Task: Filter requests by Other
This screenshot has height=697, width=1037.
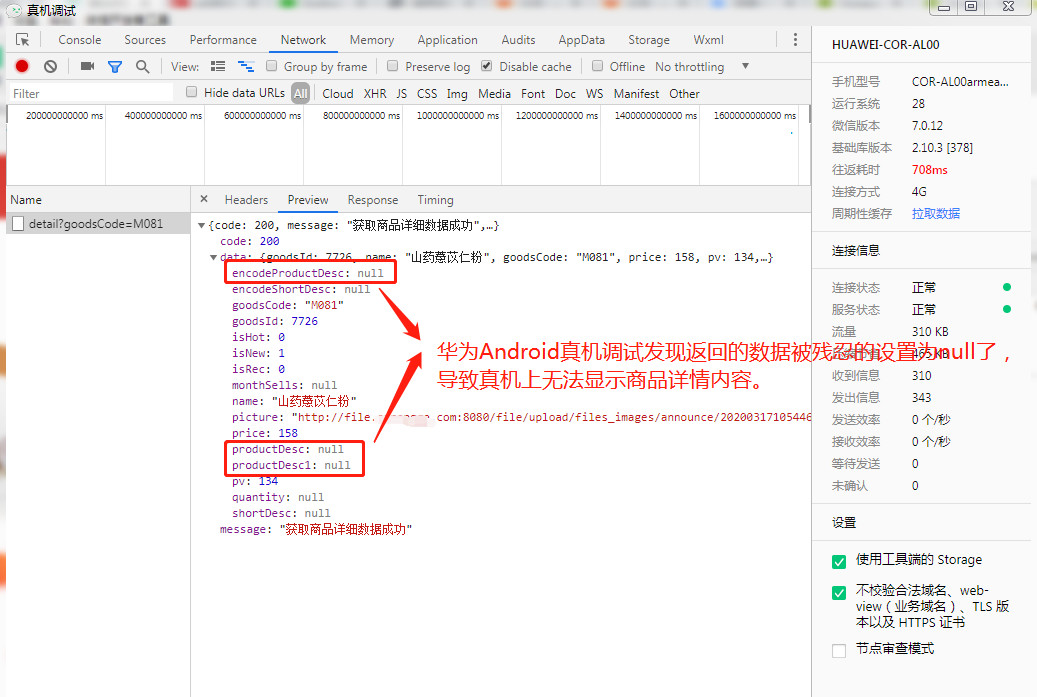Action: [x=684, y=93]
